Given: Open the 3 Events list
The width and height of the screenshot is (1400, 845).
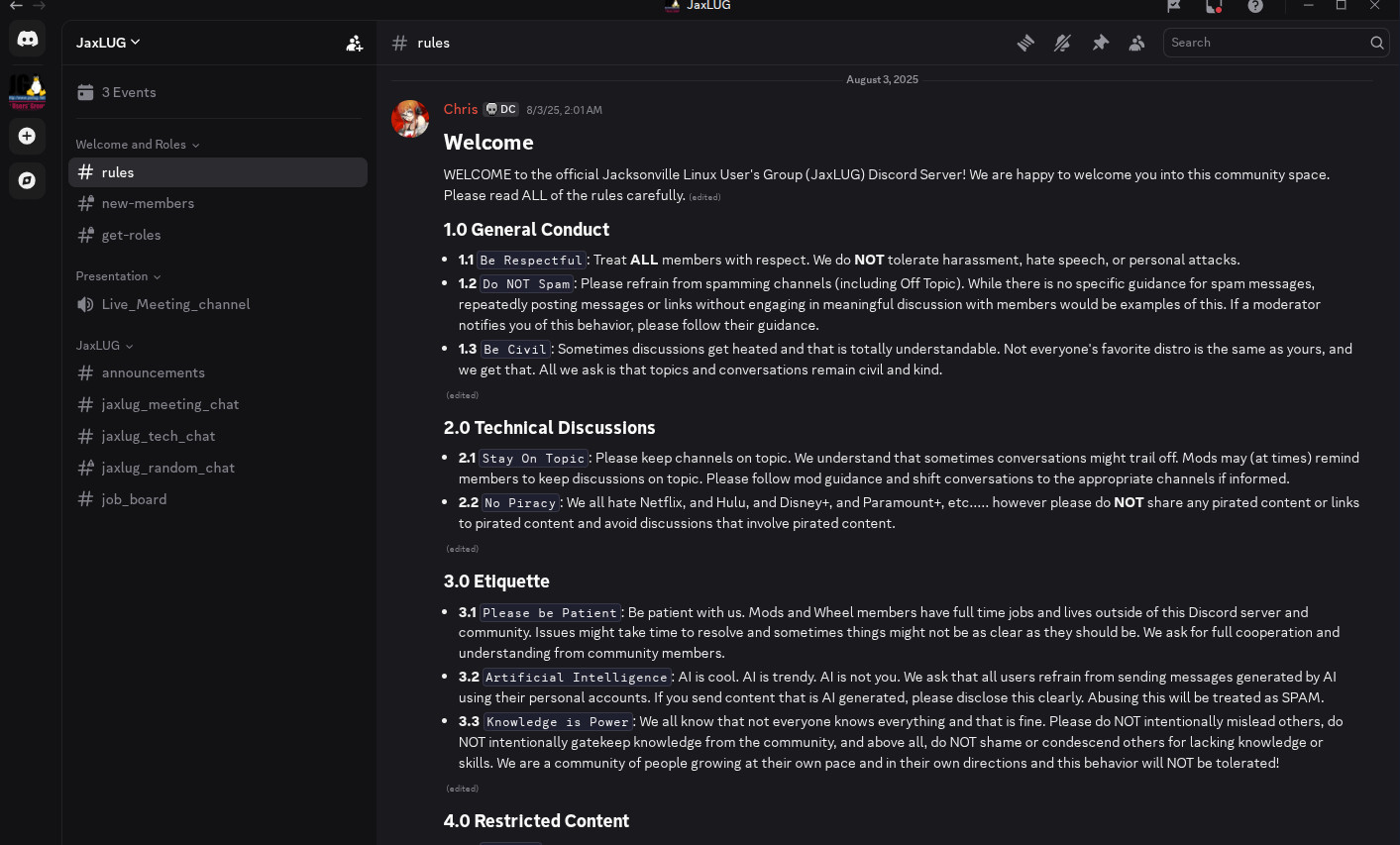Looking at the screenshot, I should [x=129, y=92].
